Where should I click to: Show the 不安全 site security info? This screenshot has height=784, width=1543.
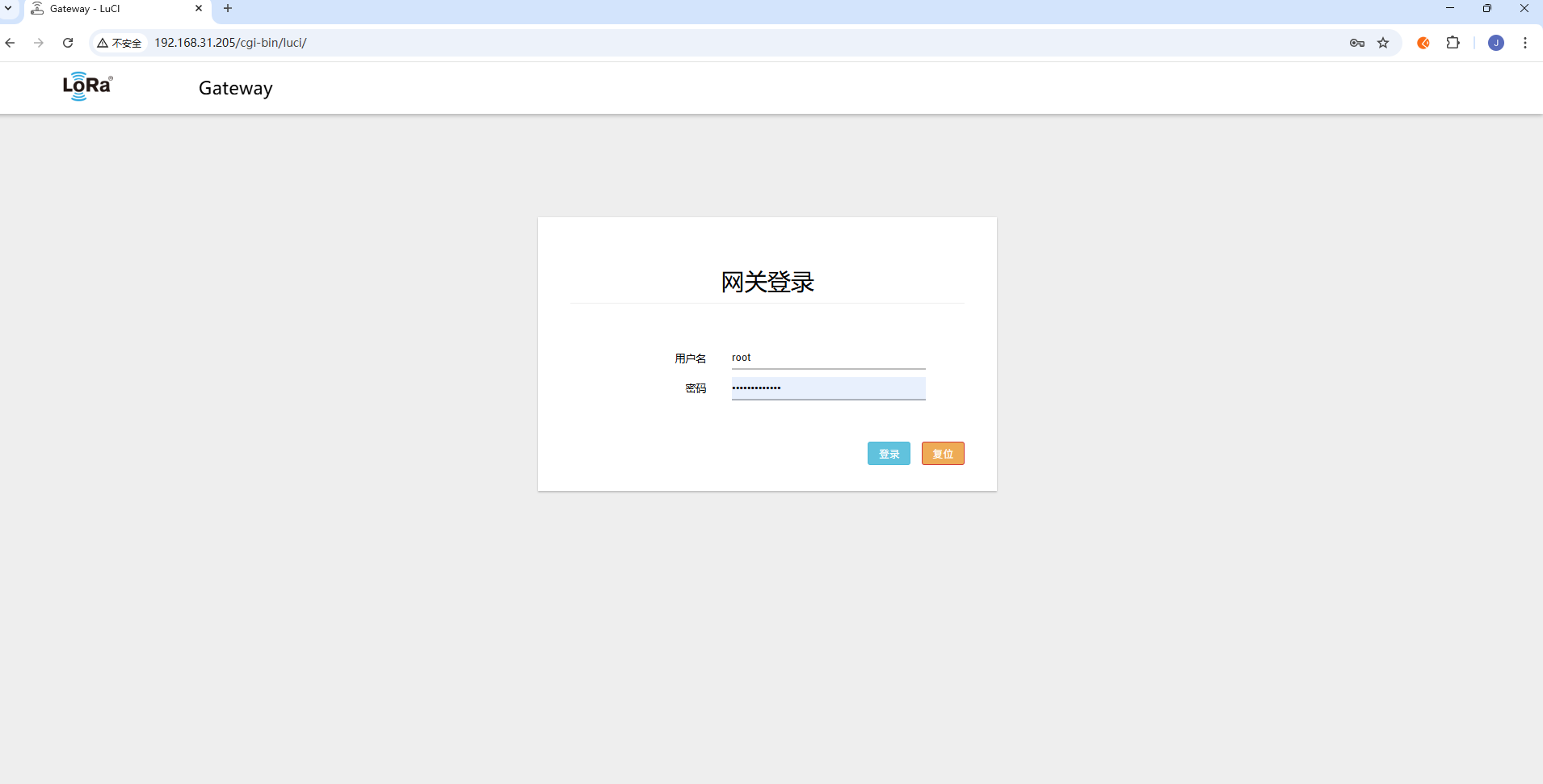[120, 43]
